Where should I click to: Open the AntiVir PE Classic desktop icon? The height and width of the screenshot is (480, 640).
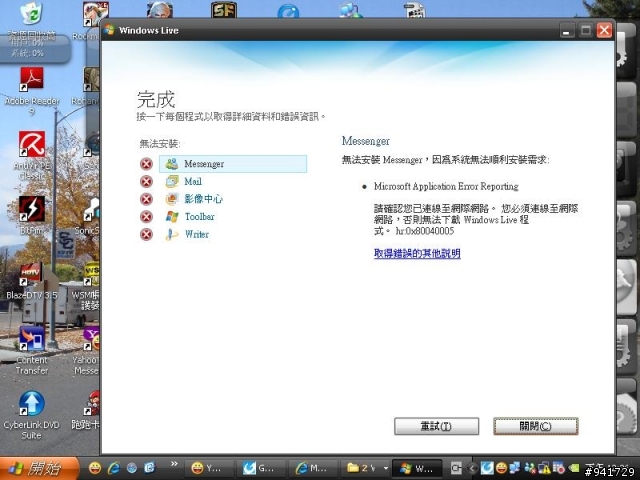(32, 156)
